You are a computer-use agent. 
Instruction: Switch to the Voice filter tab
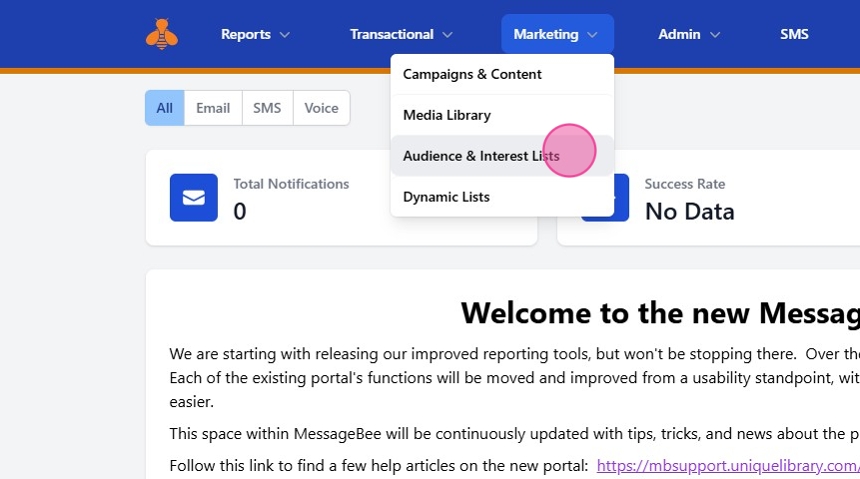tap(321, 108)
